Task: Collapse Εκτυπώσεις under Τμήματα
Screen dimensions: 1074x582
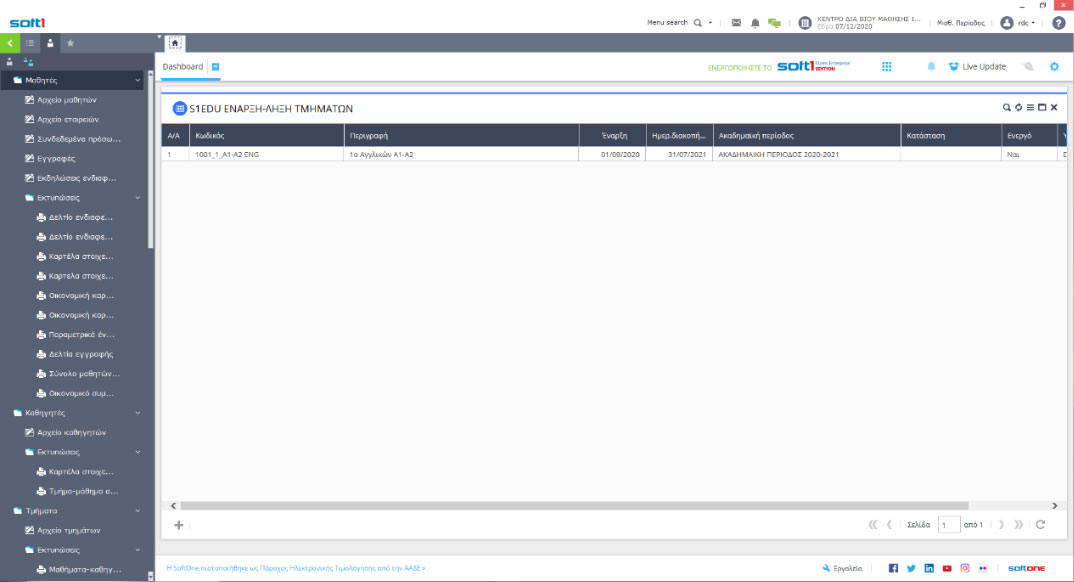Action: (138, 550)
